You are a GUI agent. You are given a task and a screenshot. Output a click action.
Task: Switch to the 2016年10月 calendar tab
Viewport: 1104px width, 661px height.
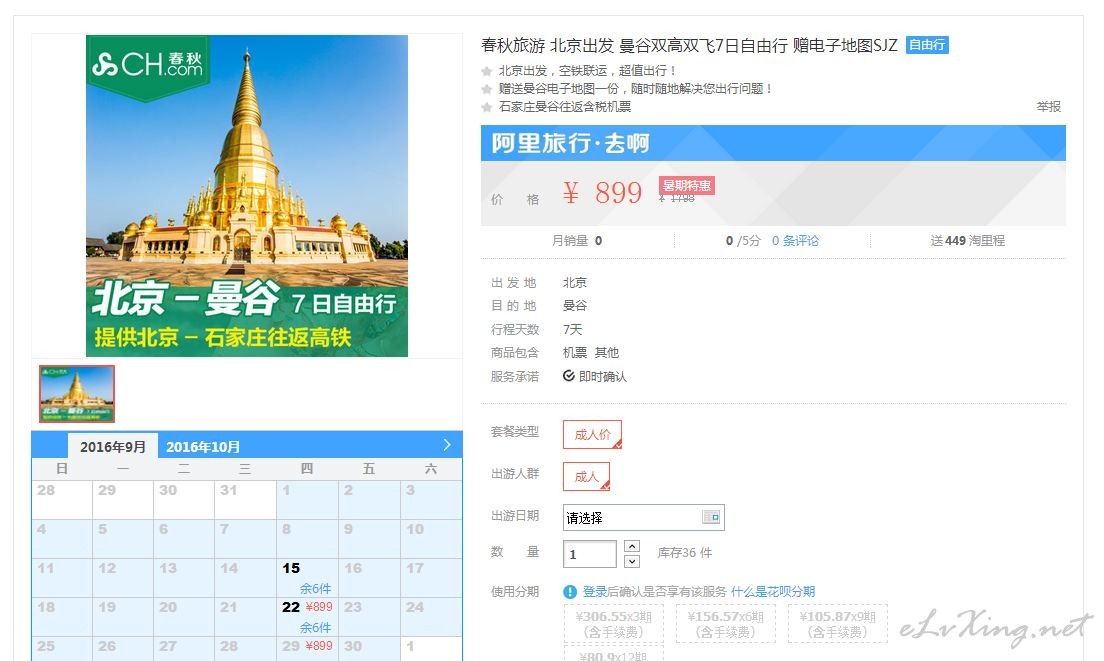203,447
